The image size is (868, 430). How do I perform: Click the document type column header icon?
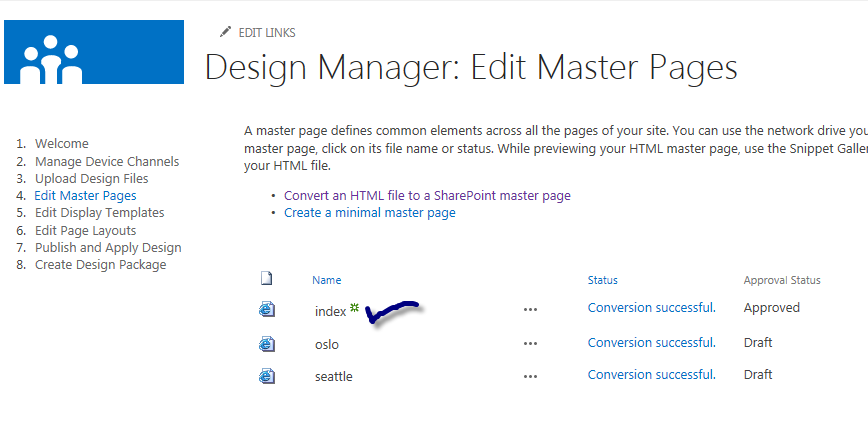(x=266, y=279)
